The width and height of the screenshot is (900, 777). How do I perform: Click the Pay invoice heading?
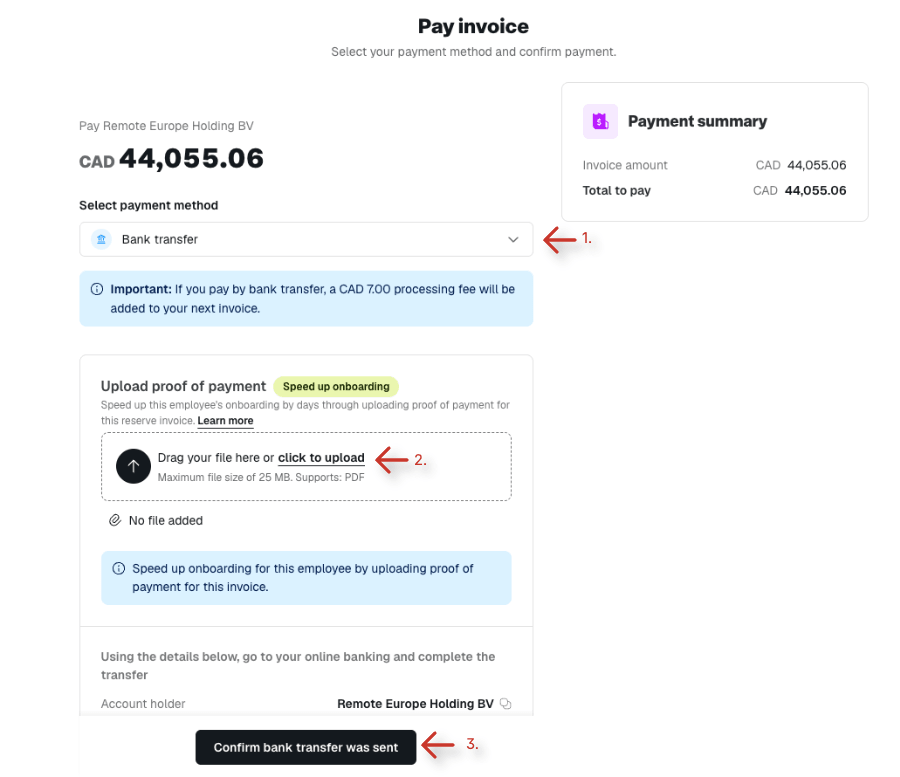(x=473, y=26)
